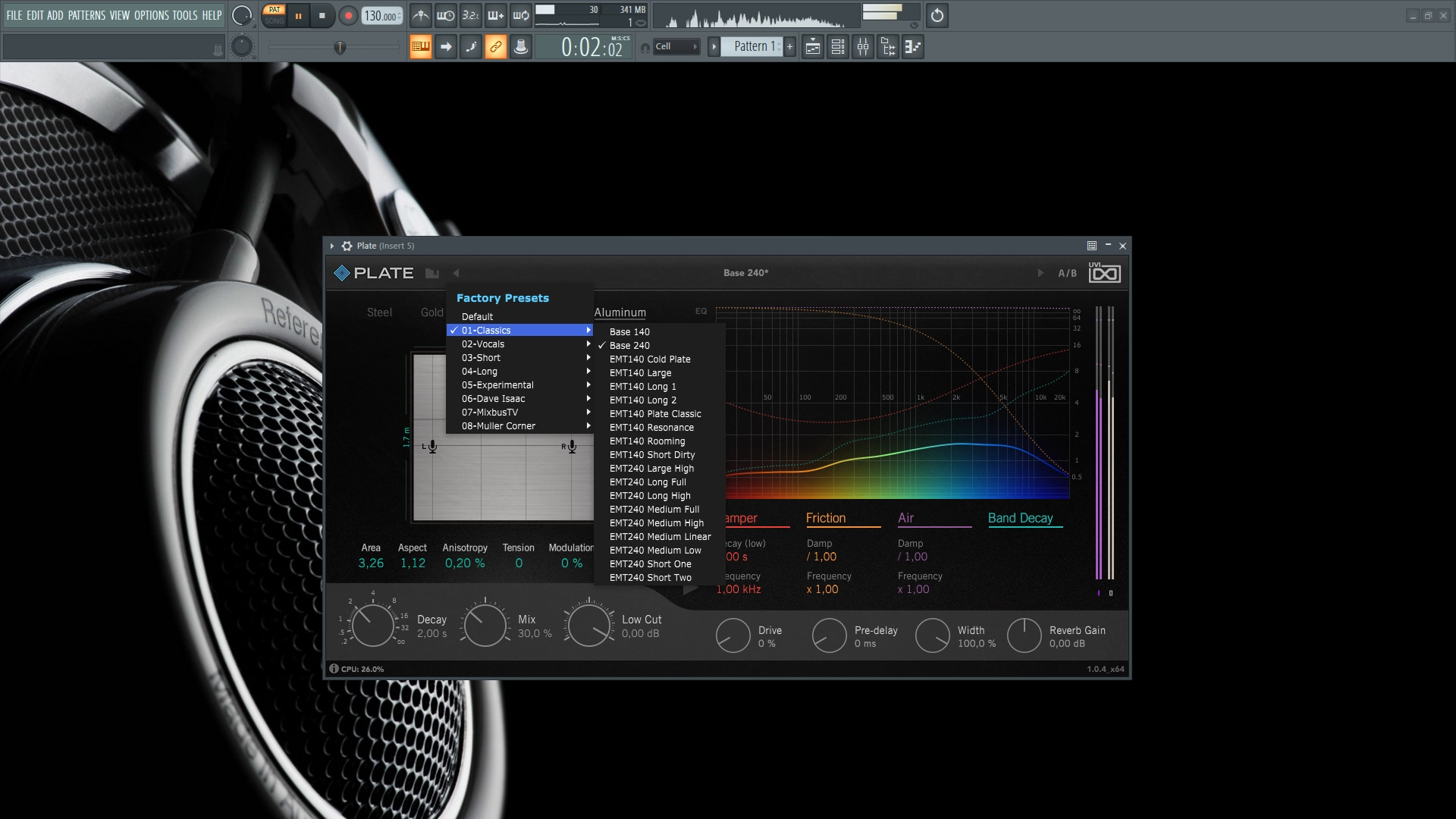Screen dimensions: 1456x819
Task: Toggle wait for input before playing
Action: click(x=446, y=15)
